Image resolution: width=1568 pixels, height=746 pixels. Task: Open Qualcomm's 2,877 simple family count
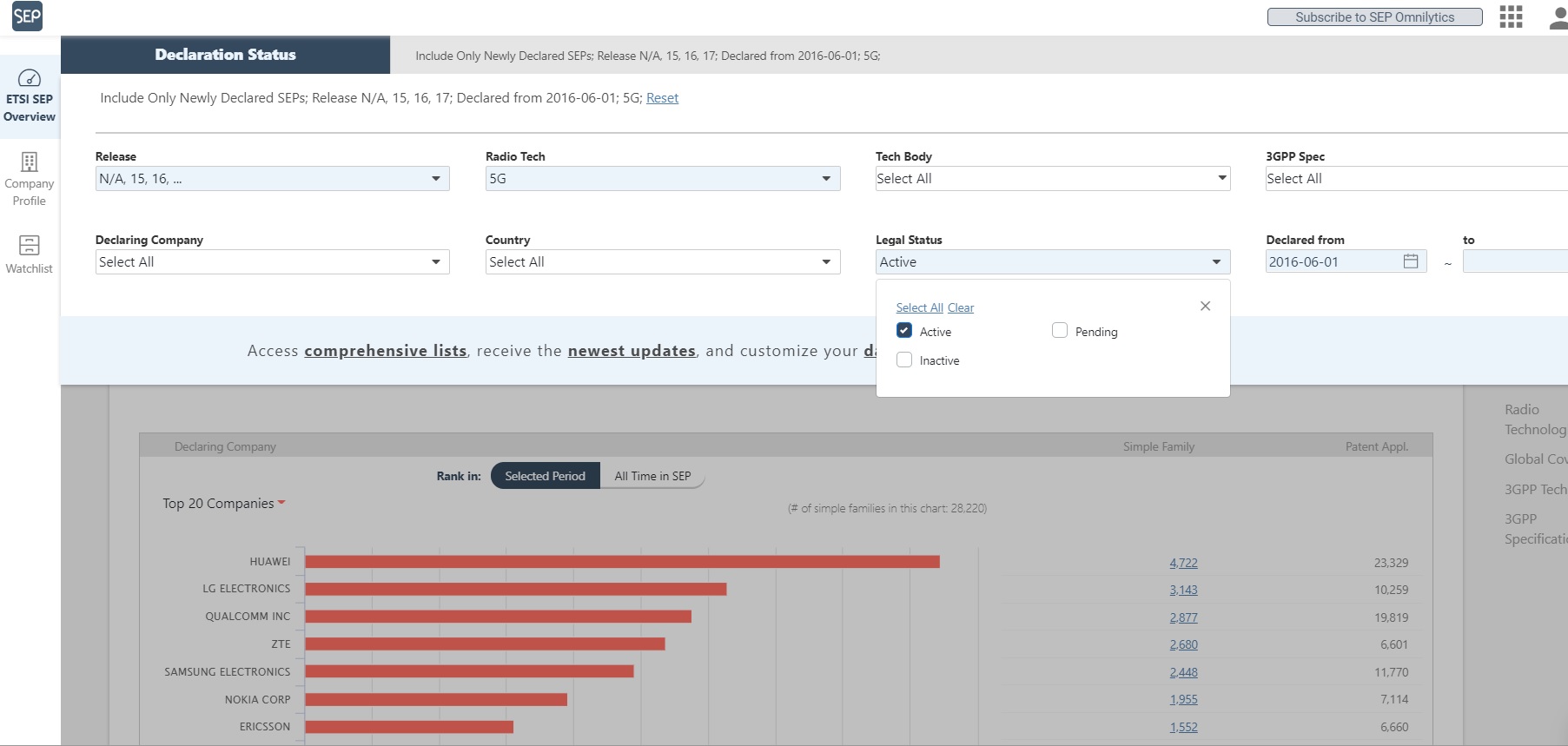(1183, 617)
